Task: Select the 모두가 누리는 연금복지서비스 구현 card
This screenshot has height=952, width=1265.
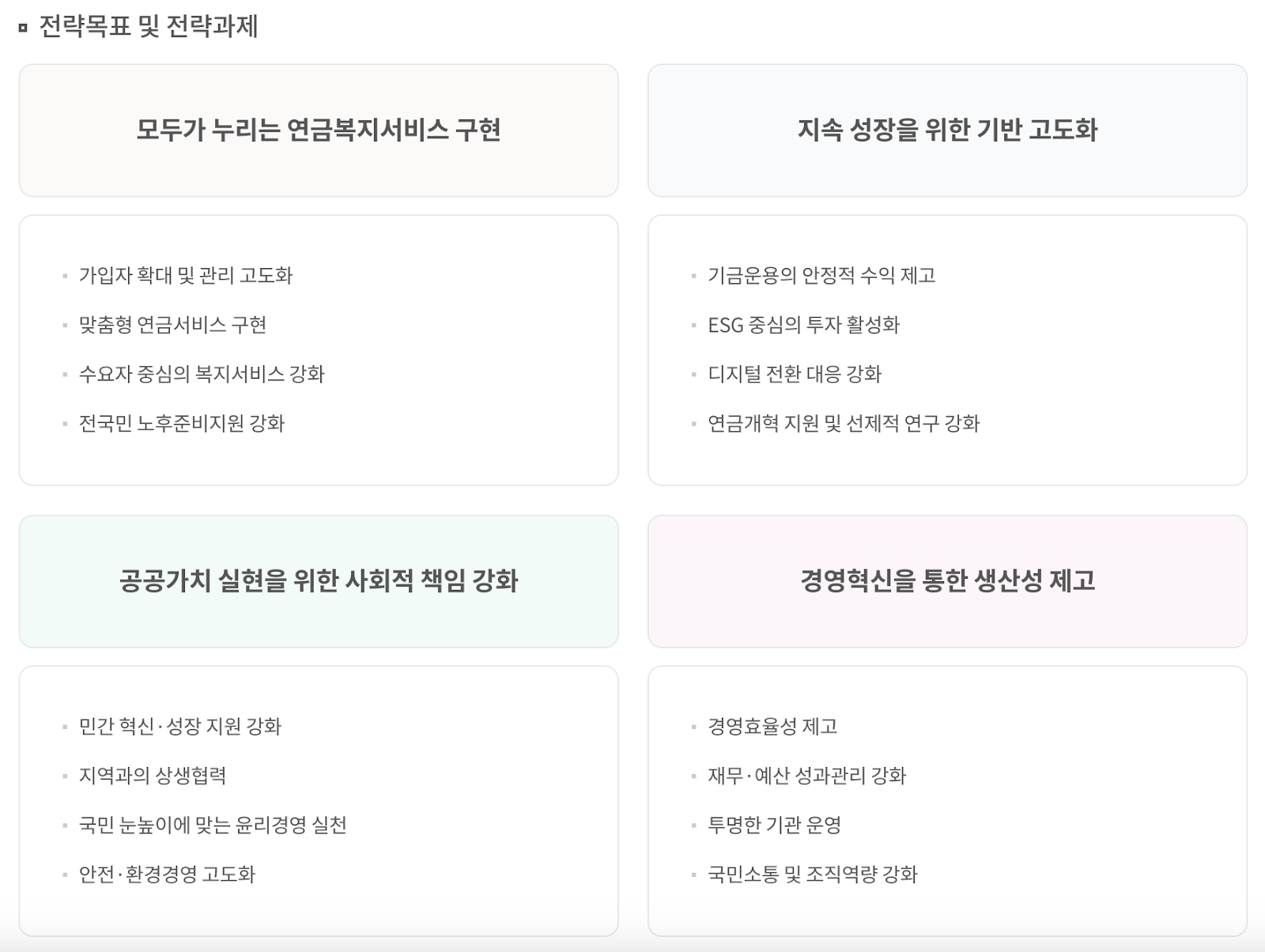Action: [x=319, y=130]
